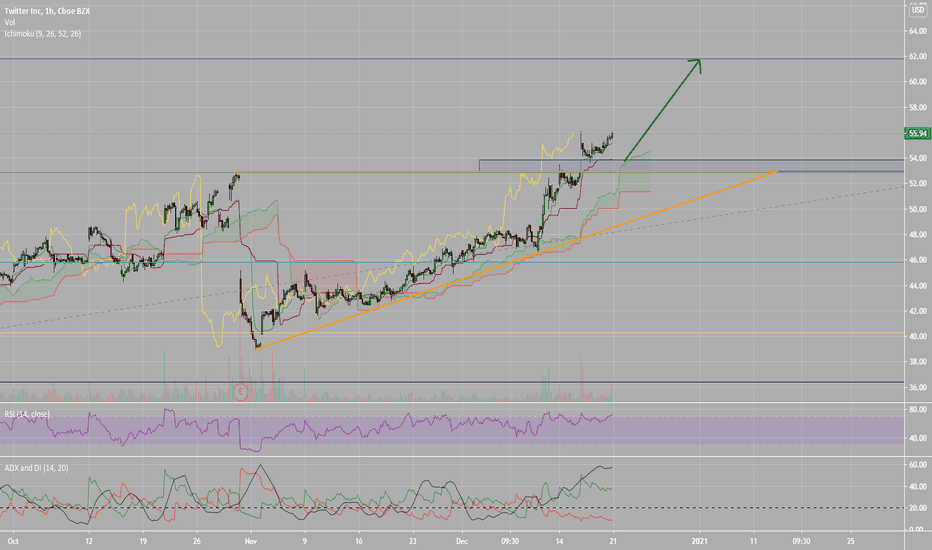
Task: Click the 2021 label on time axis
Action: [x=700, y=541]
